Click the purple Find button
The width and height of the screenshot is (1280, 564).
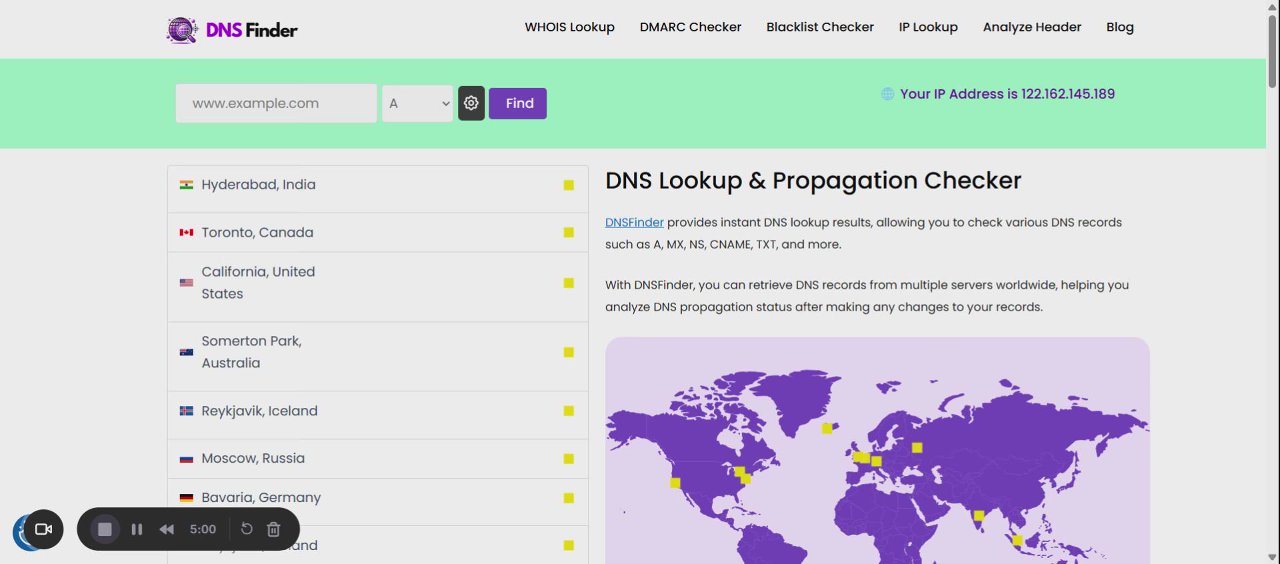tap(518, 103)
